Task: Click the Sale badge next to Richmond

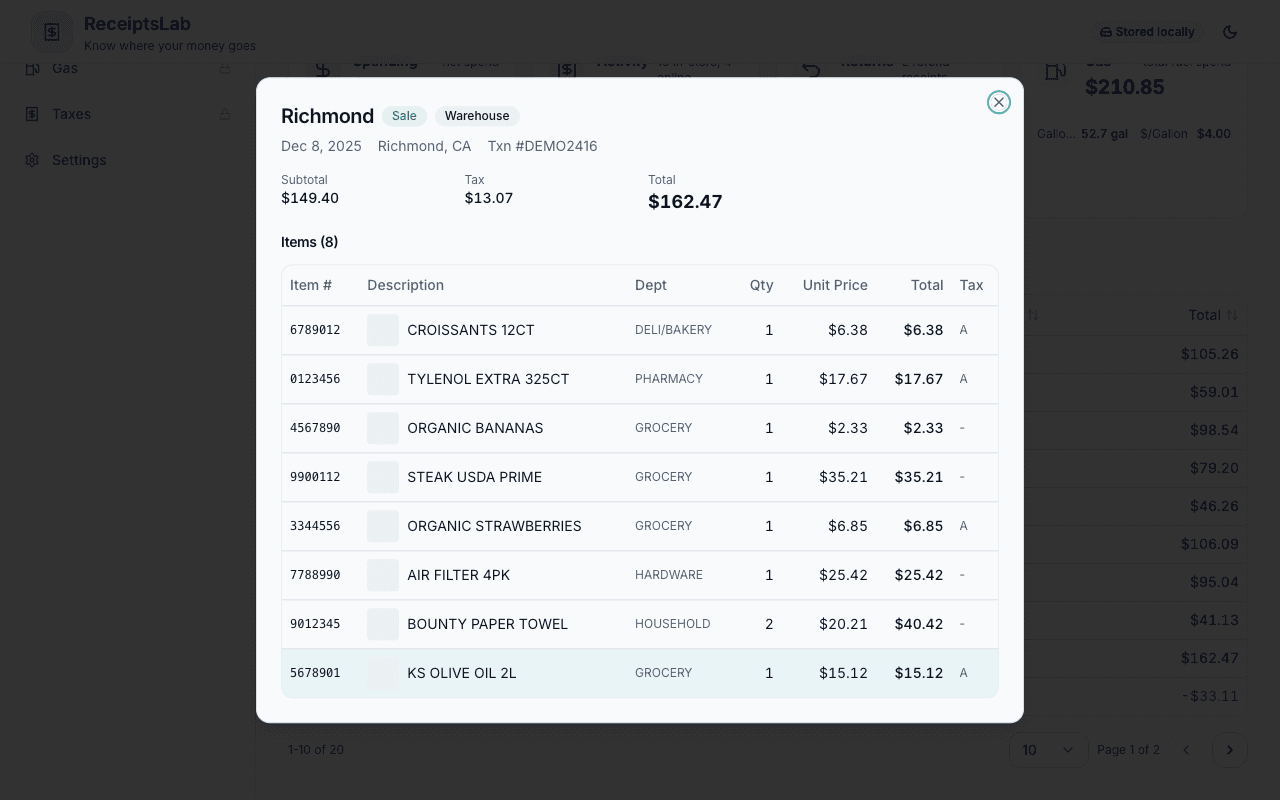Action: coord(404,116)
